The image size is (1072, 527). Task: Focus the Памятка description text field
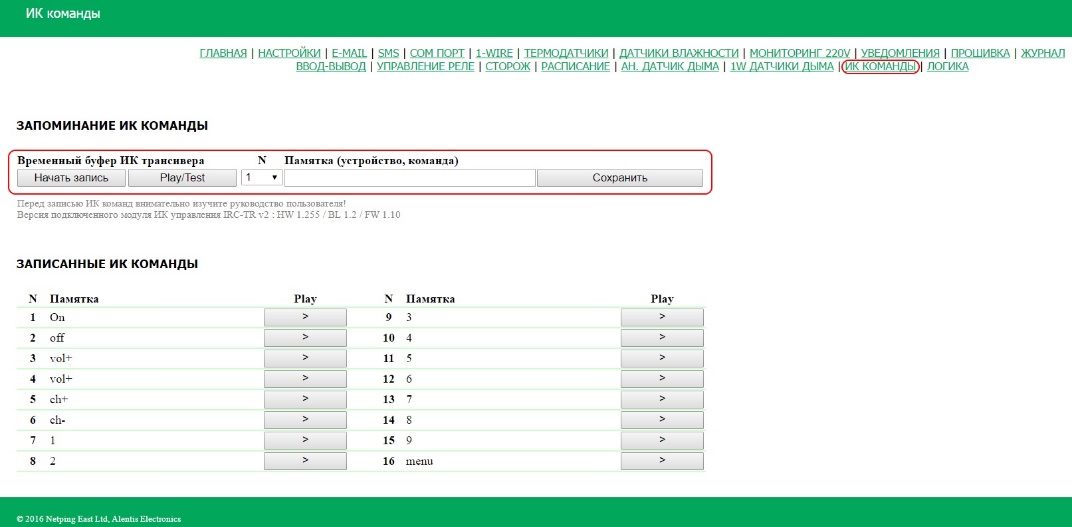(x=410, y=177)
